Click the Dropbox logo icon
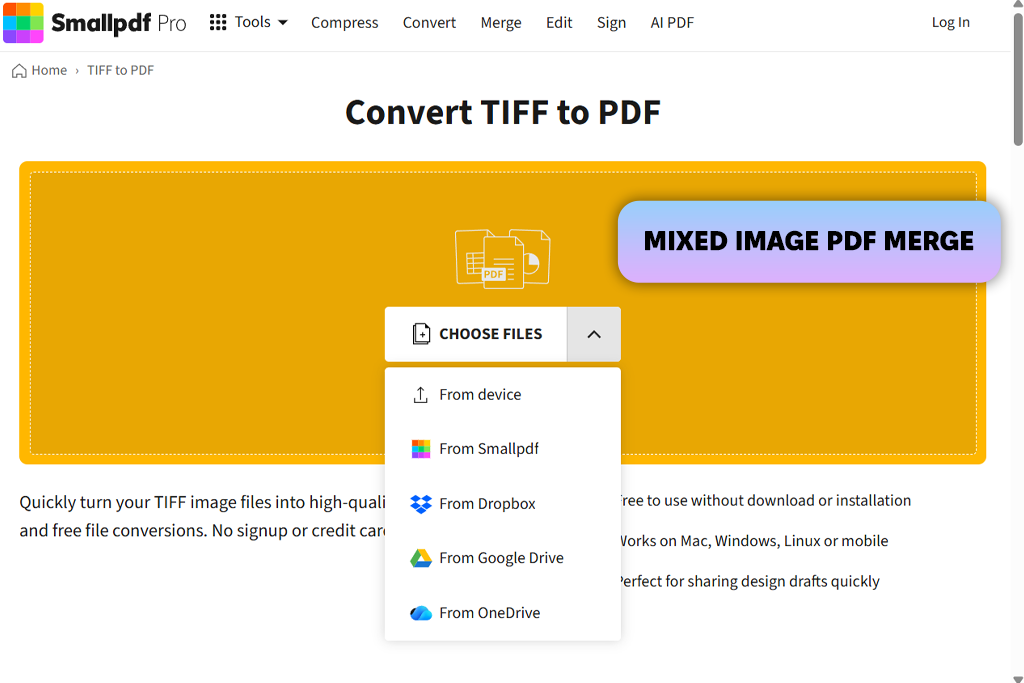 tap(421, 504)
